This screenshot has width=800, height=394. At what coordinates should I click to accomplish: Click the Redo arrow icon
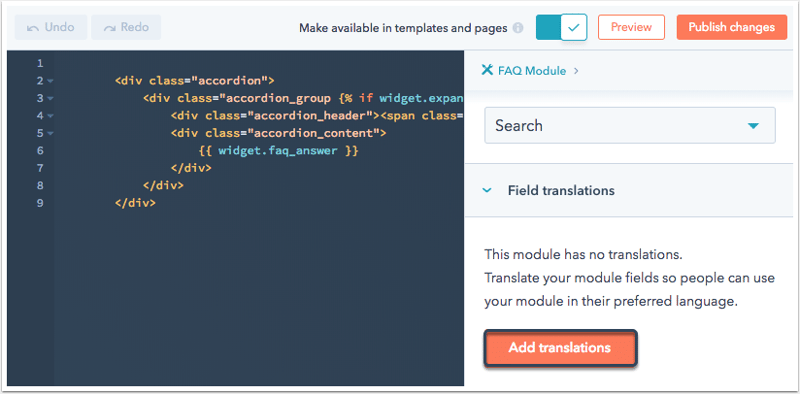tap(110, 28)
